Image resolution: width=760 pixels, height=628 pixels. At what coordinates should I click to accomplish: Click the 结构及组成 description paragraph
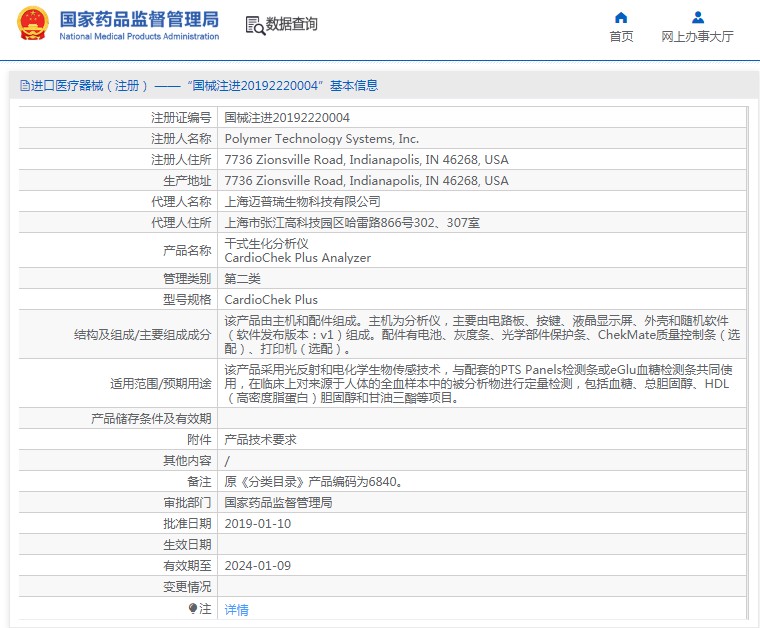[482, 334]
